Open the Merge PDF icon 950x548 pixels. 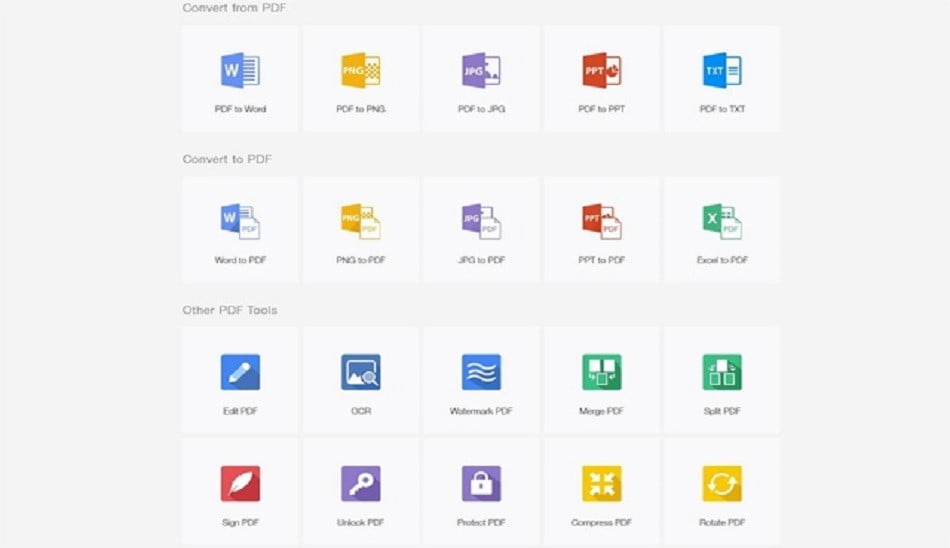tap(602, 372)
